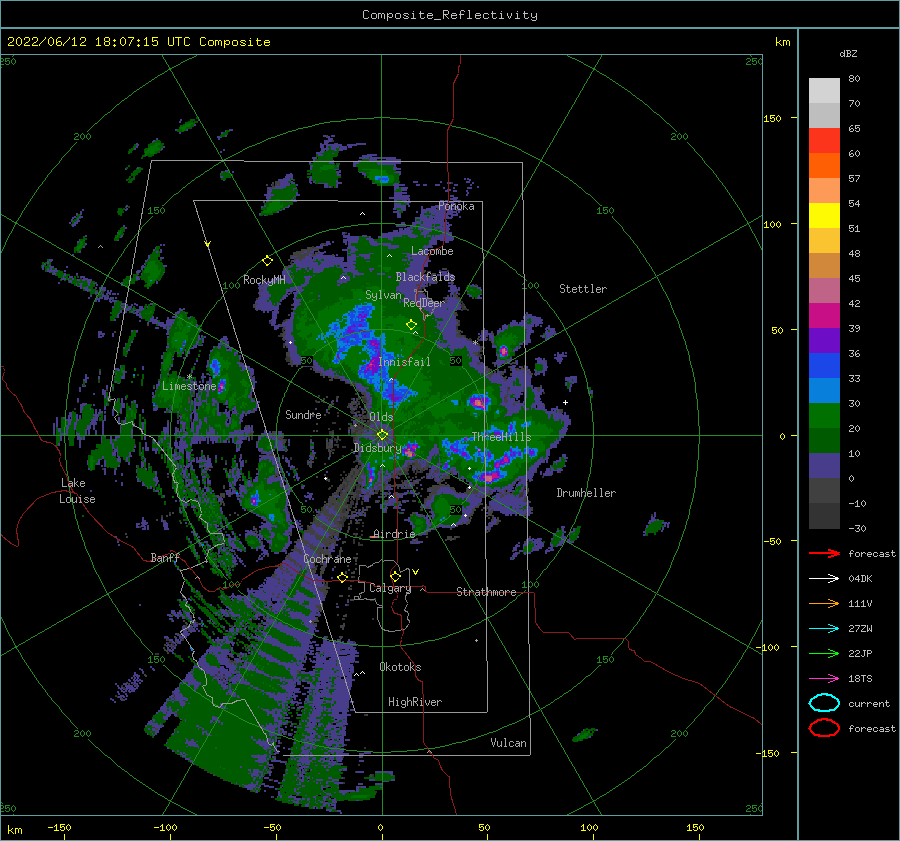Click the Limestone label
Viewport: 900px width, 841px height.
coord(189,386)
